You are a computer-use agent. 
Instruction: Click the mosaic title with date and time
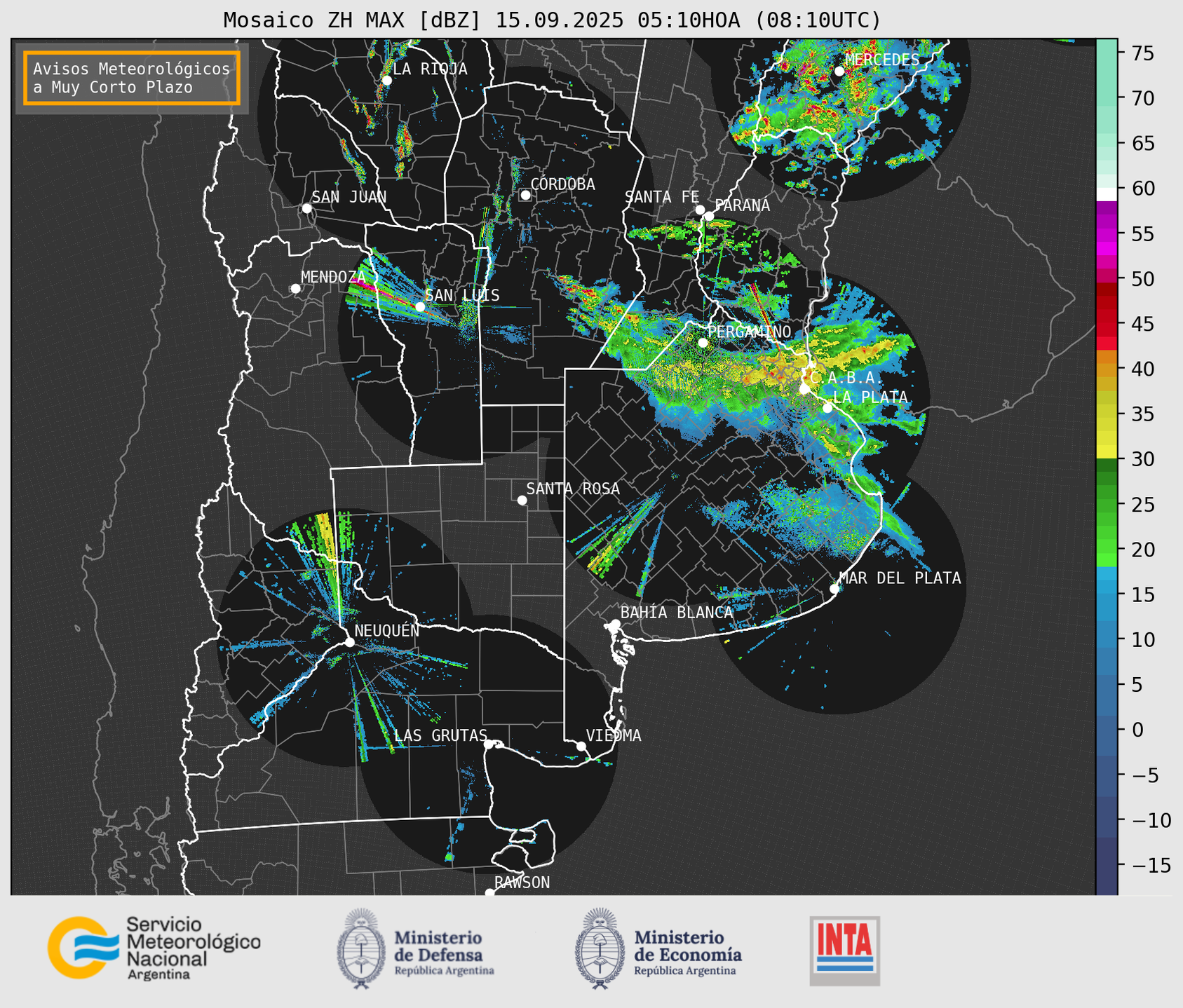coord(552,20)
